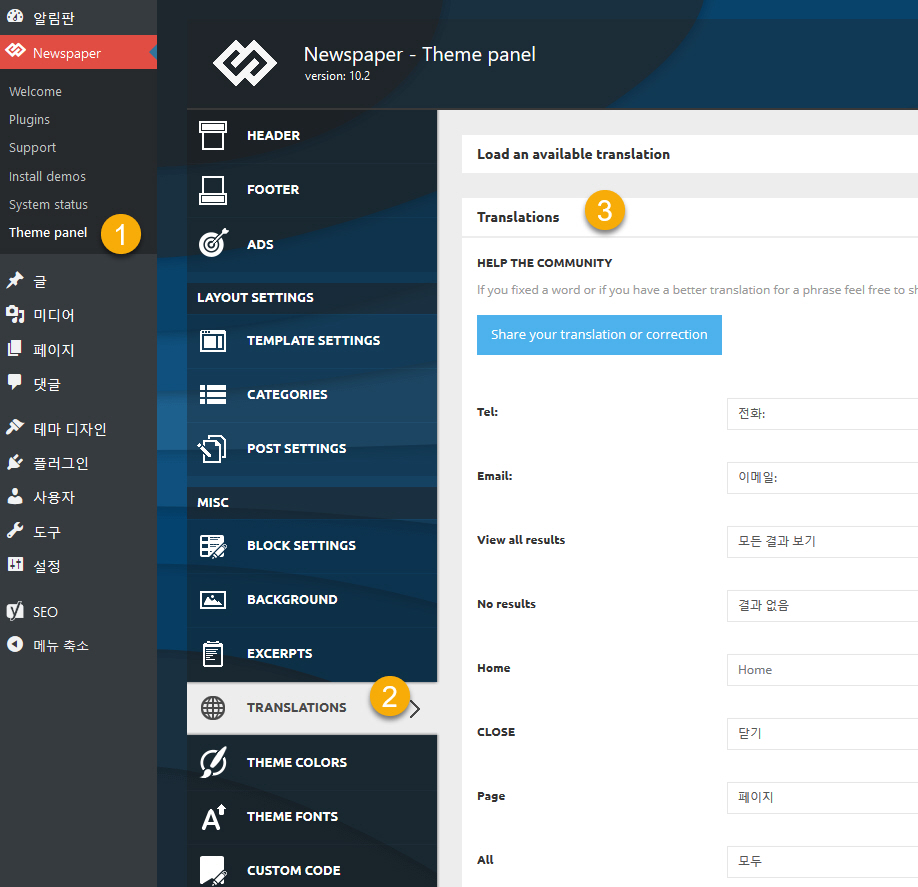
Task: Click the 테마 디자인 paintbrush icon
Action: click(15, 427)
